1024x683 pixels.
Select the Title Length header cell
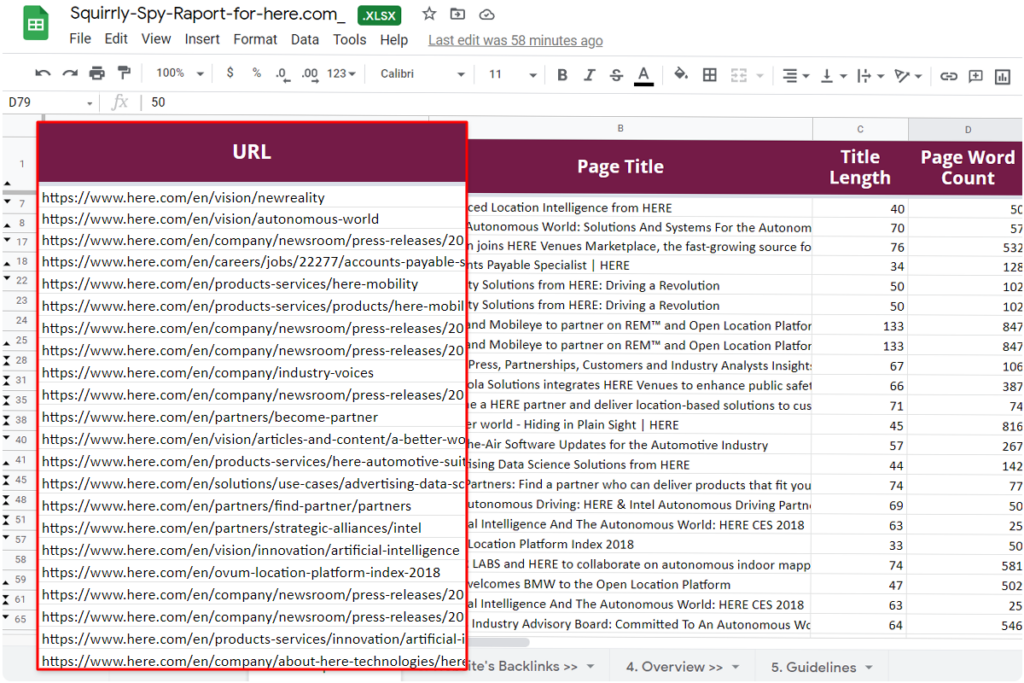(860, 167)
